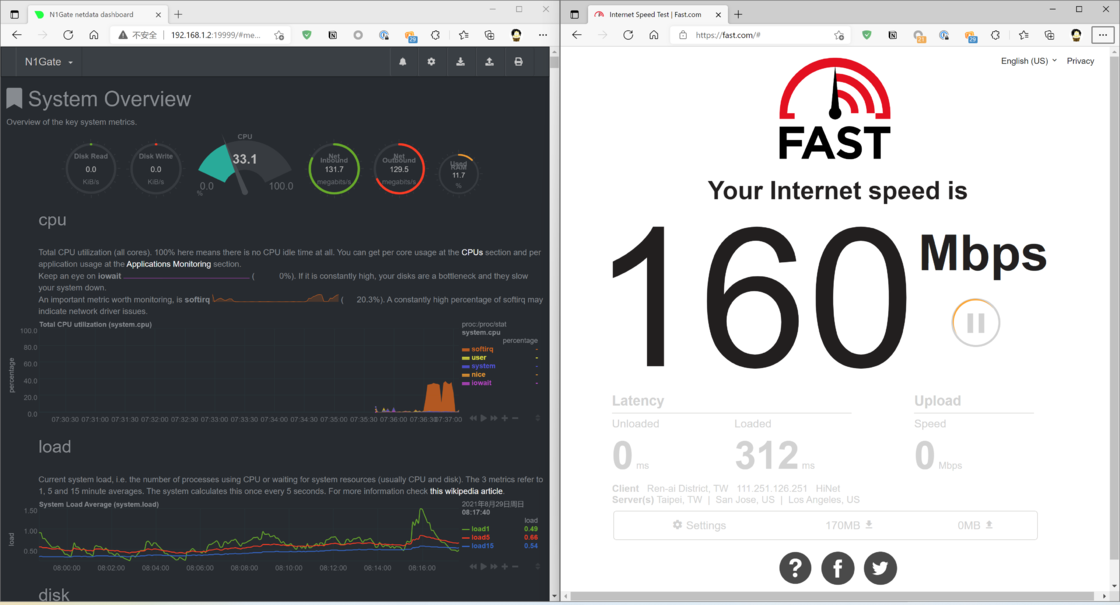
Task: Pause the Fast.com speed test
Action: (x=976, y=323)
